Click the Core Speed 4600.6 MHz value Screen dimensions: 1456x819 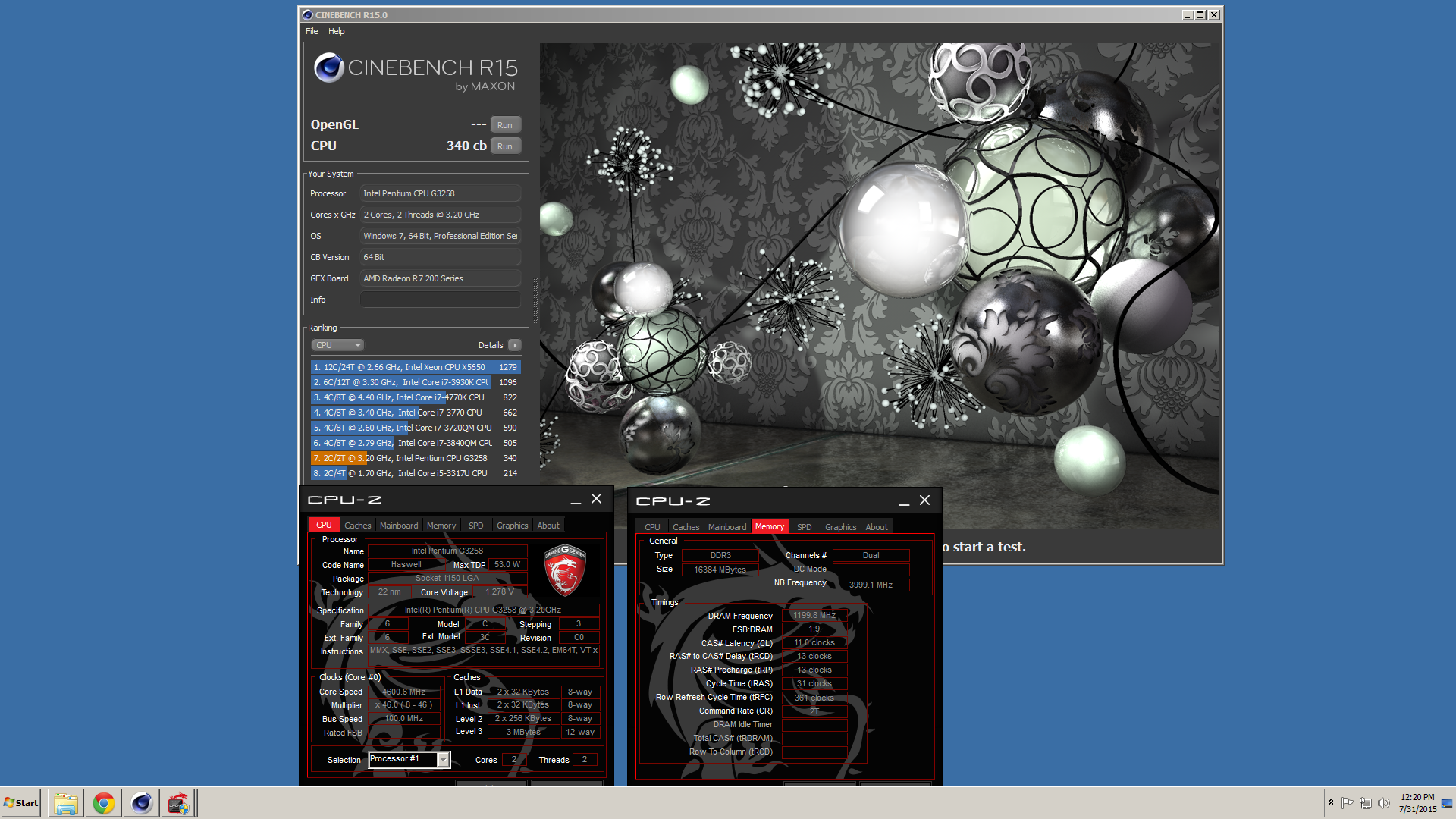pos(403,692)
